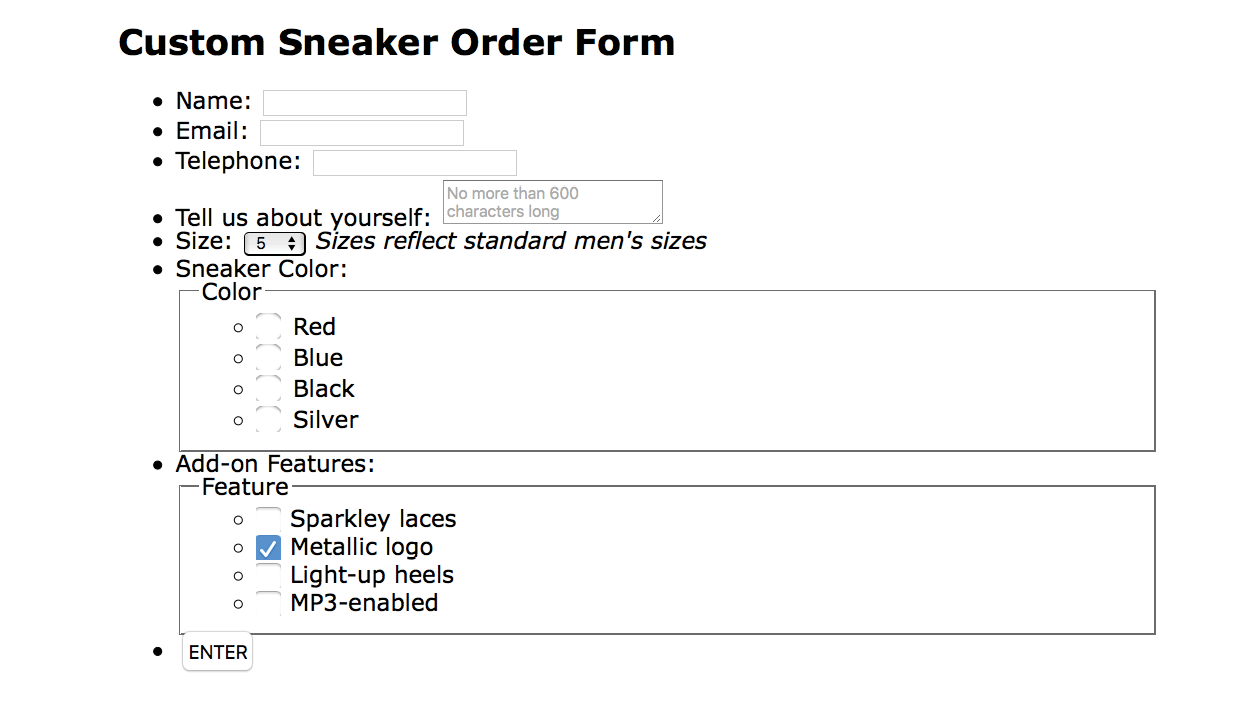1237x708 pixels.
Task: Focus the Email input box
Action: (x=361, y=133)
